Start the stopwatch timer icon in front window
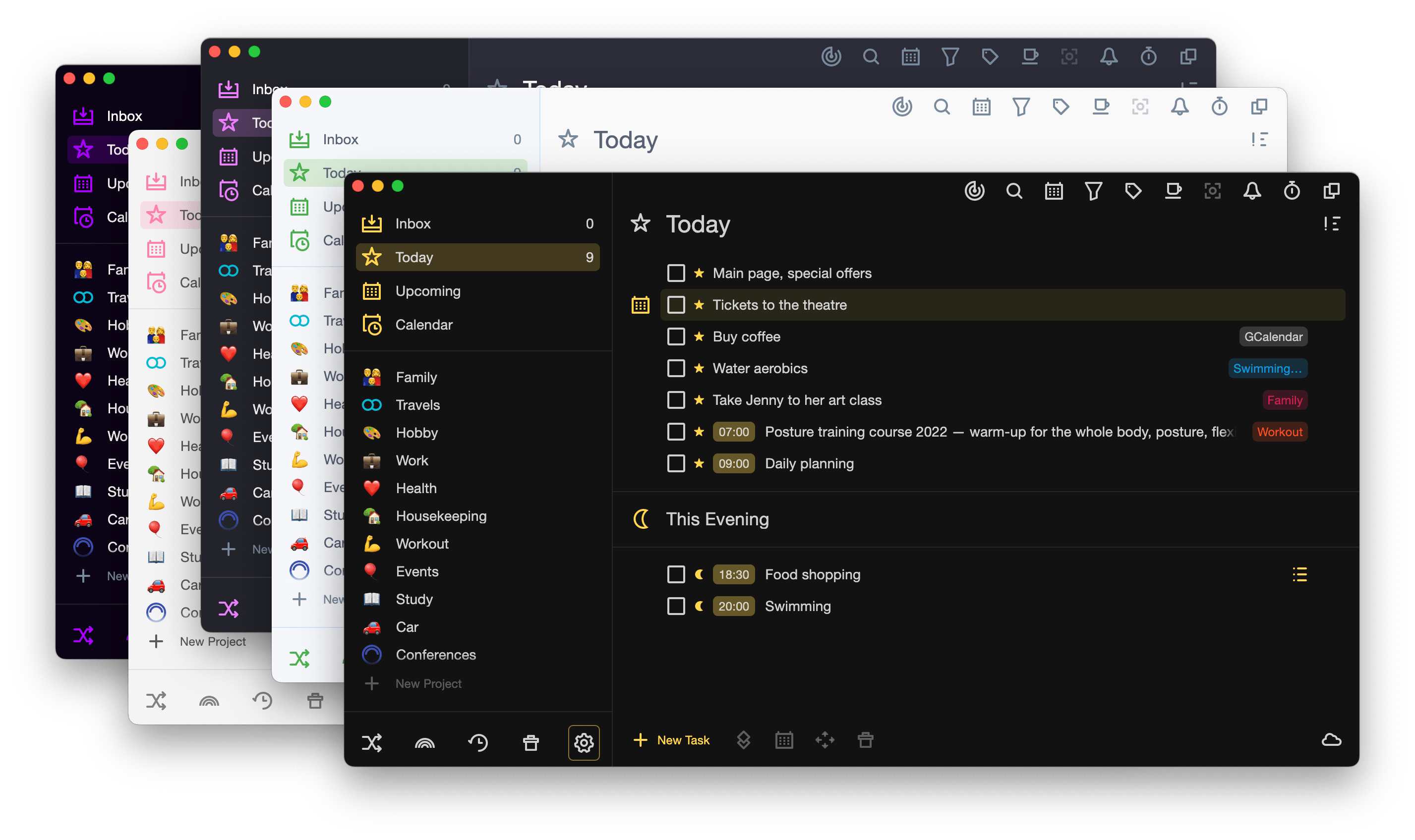1415x840 pixels. coord(1292,191)
